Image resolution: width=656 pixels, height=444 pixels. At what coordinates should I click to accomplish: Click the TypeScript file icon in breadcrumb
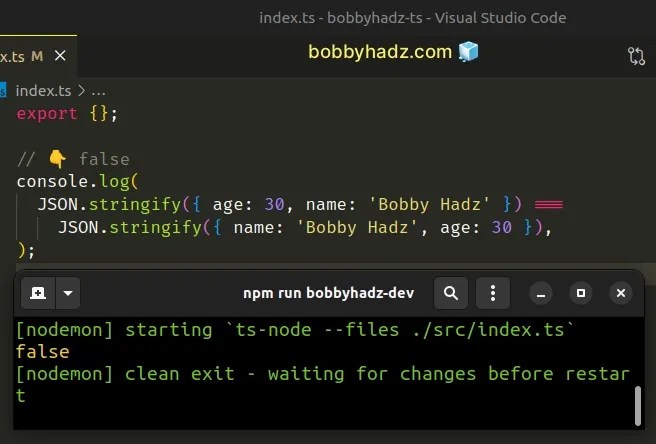point(3,91)
